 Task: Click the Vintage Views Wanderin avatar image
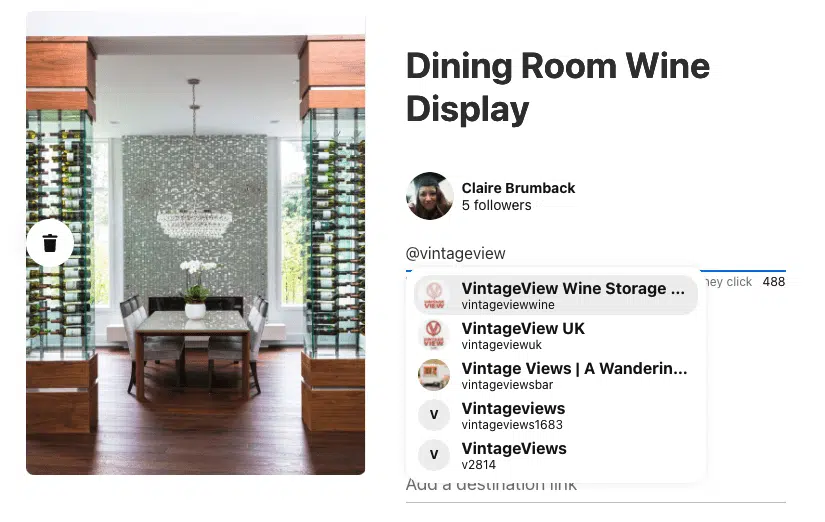[x=434, y=375]
